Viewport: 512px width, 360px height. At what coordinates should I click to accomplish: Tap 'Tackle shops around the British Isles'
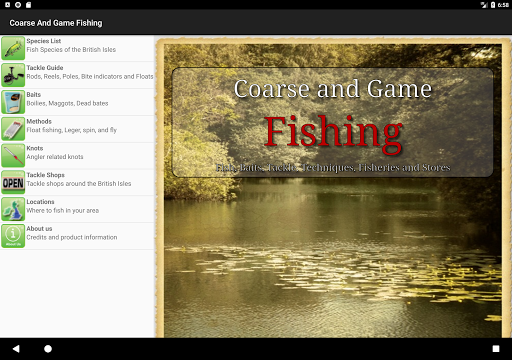click(x=79, y=184)
